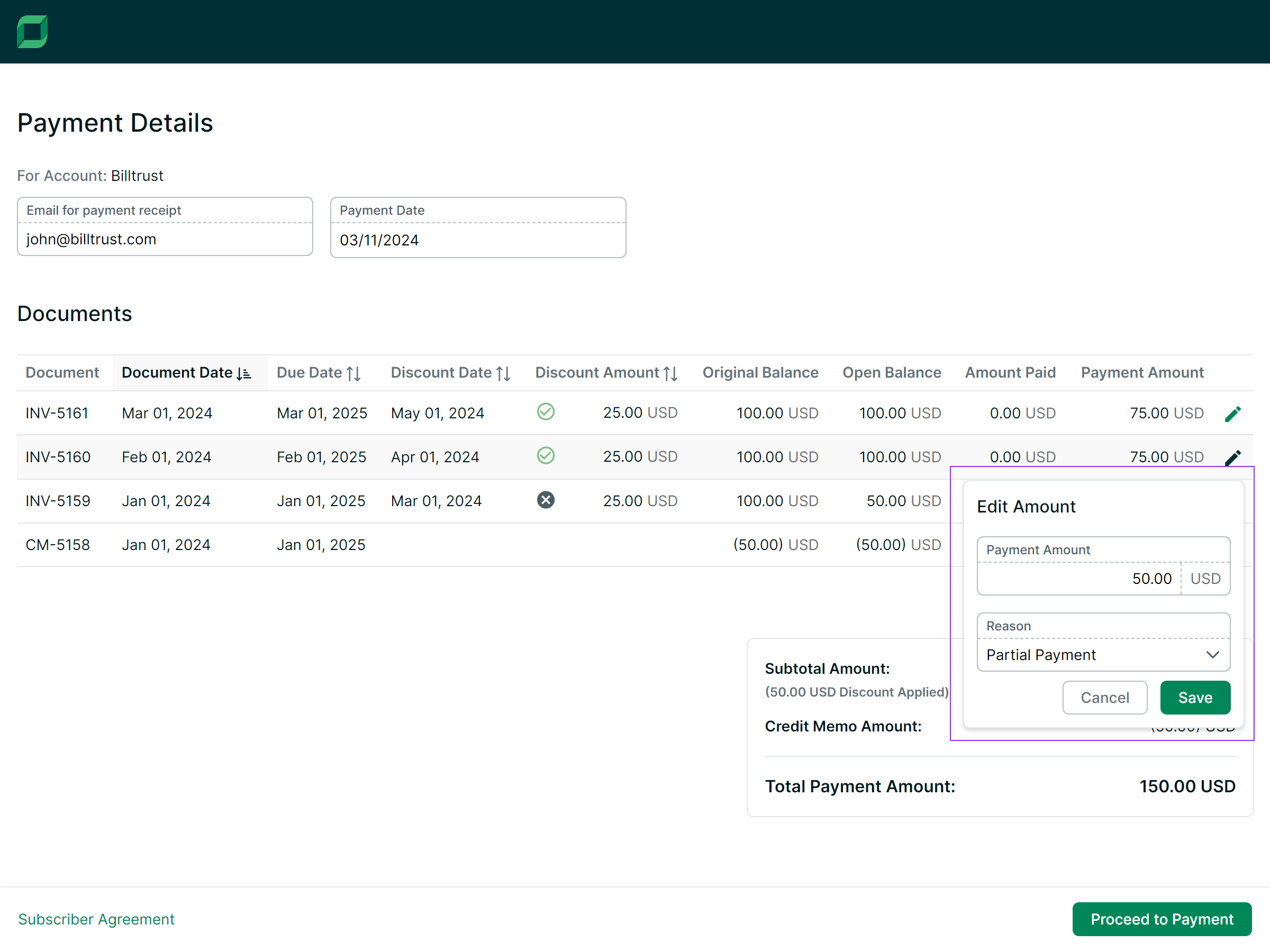
Task: Sort table by Due Date
Action: pyautogui.click(x=353, y=373)
